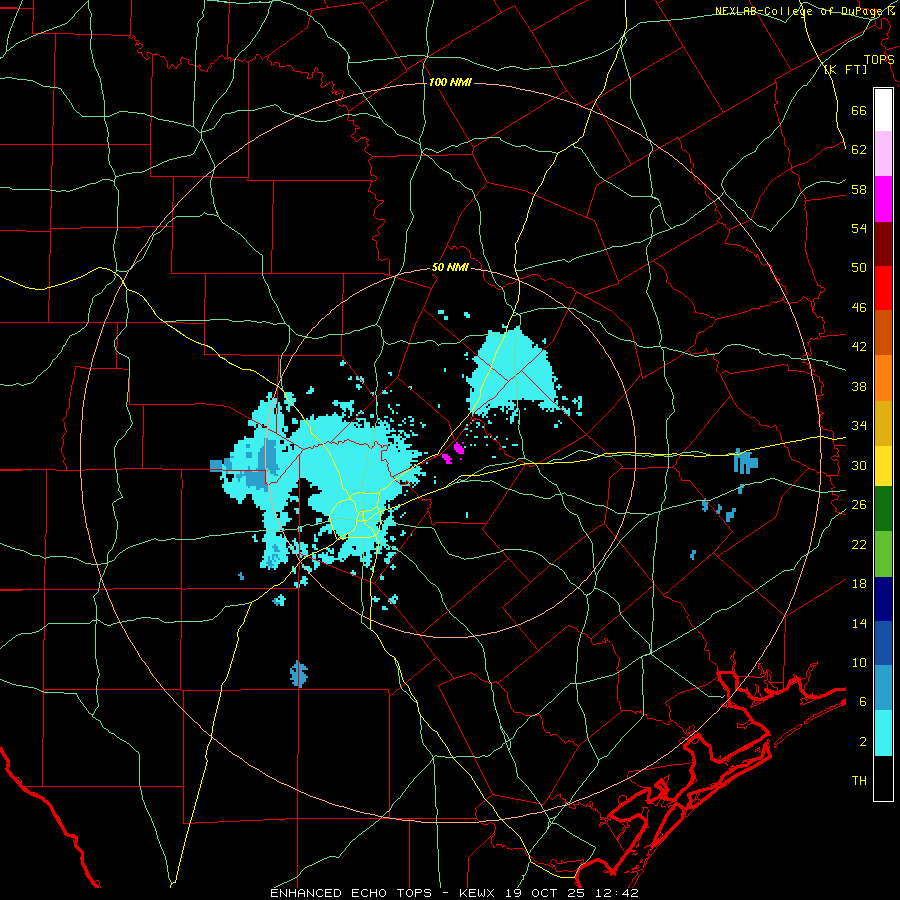Click the 12:42 timestamp
This screenshot has height=900, width=900.
click(619, 893)
